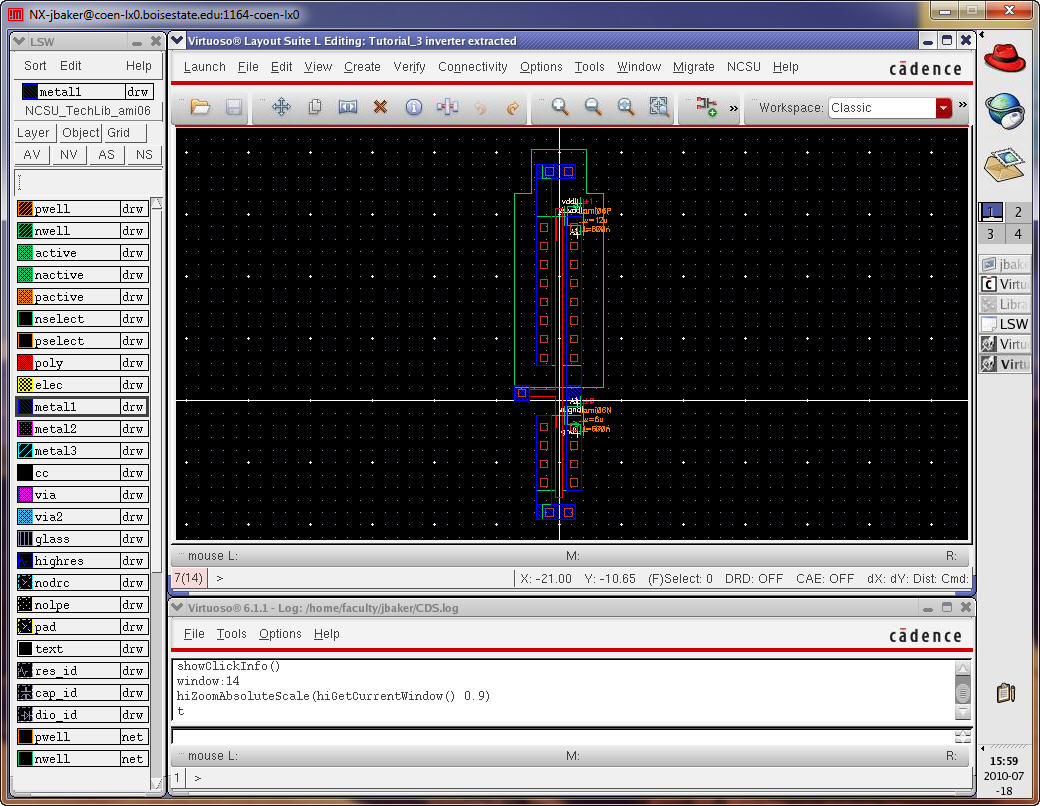Toggle None Visible with NV button
Viewport: 1040px width, 806px height.
pos(69,155)
